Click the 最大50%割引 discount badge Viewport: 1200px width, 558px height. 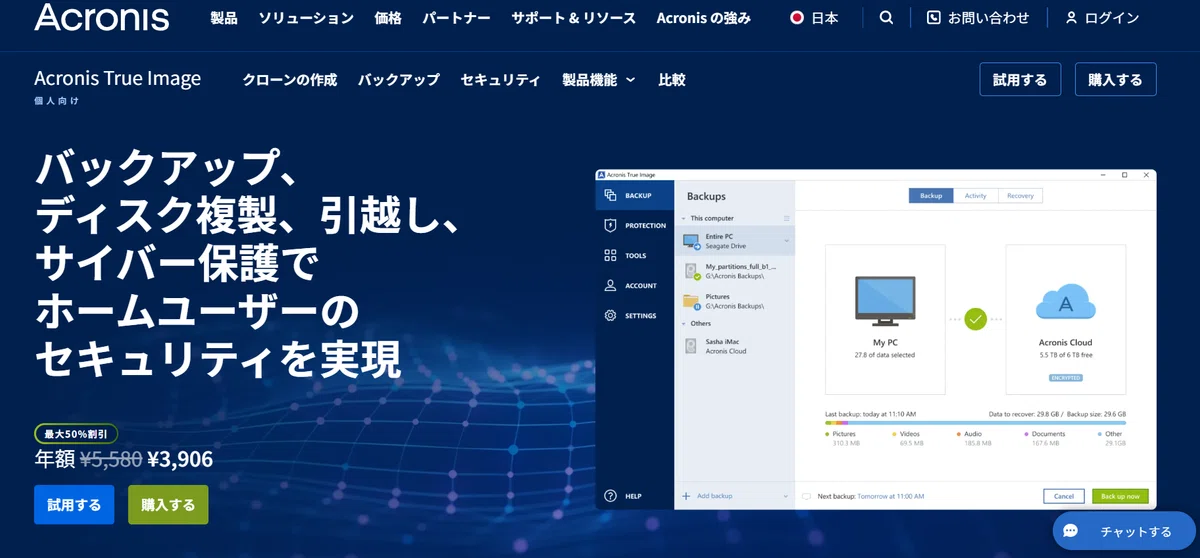[x=76, y=434]
